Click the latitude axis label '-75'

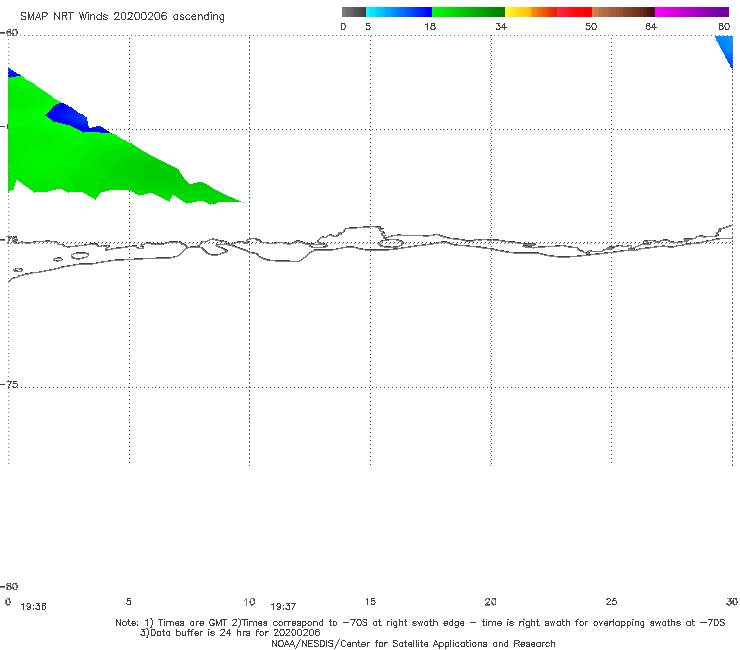(x=10, y=384)
